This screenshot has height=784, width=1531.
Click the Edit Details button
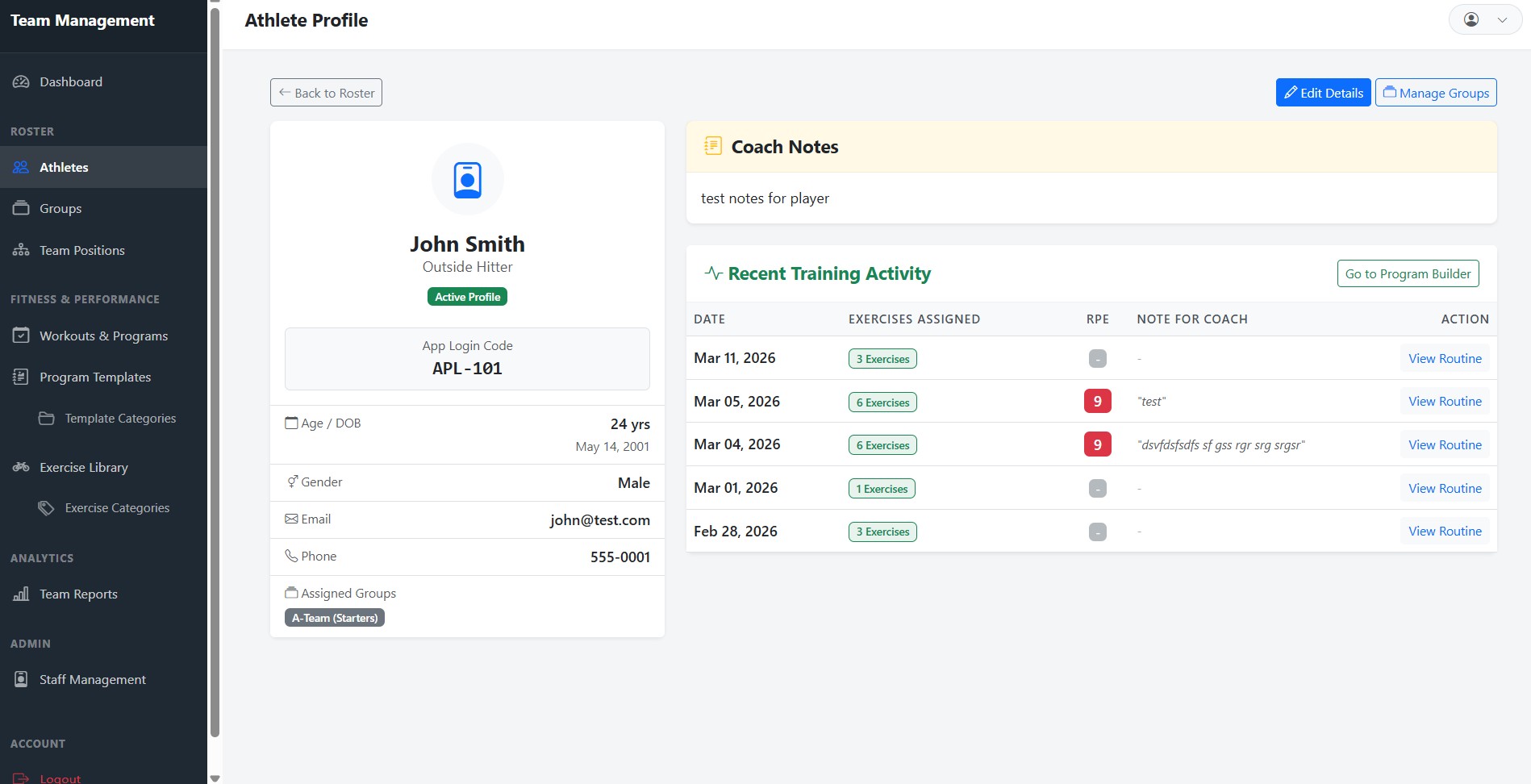[1323, 93]
